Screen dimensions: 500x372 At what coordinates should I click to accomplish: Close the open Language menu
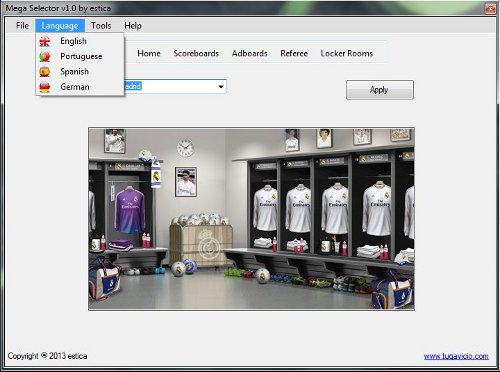[60, 26]
